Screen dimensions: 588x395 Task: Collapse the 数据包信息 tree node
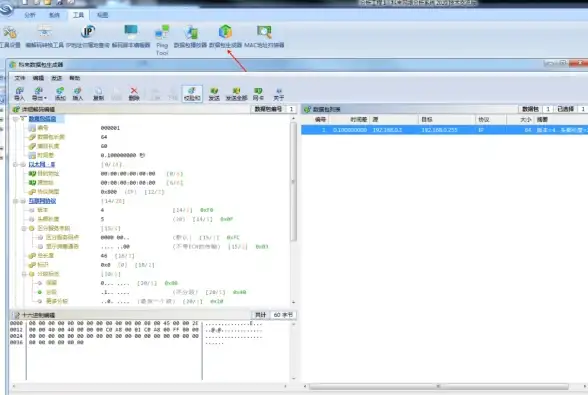pos(15,119)
